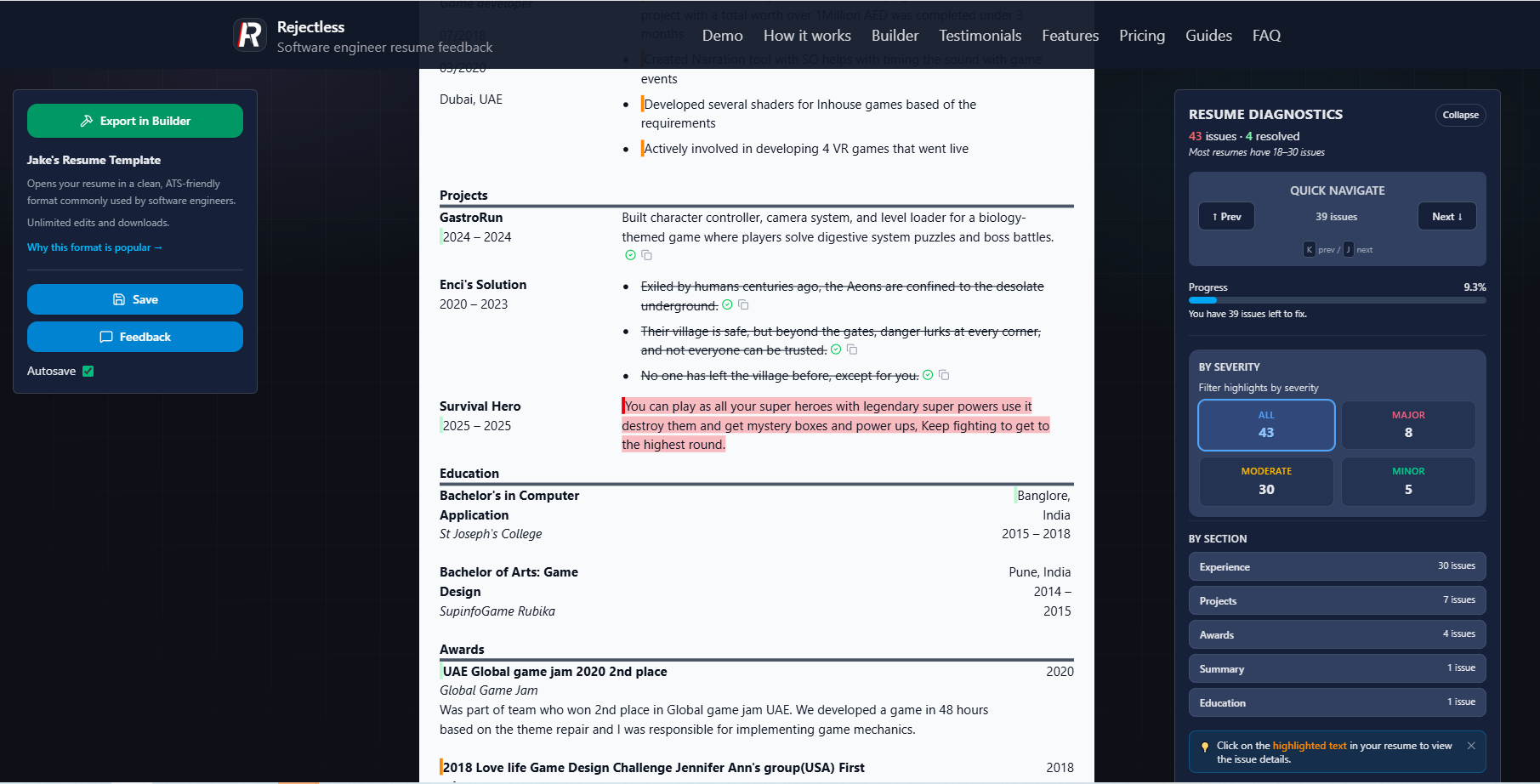
Task: Click checkmark after 'No one has left the village'
Action: coord(928,375)
